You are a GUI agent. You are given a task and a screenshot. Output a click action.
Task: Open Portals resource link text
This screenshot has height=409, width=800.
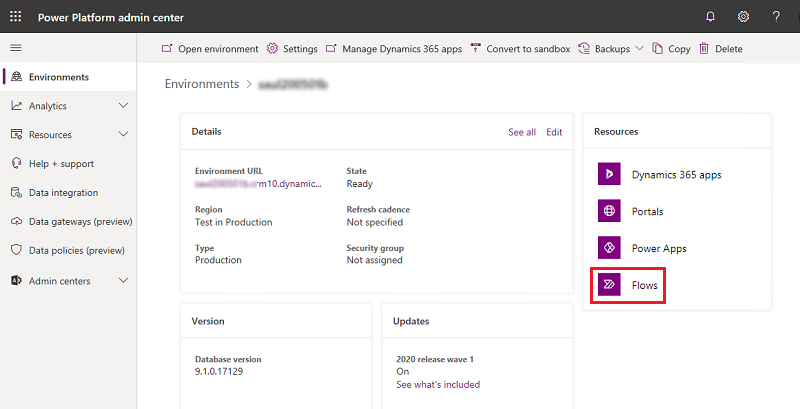click(x=647, y=212)
